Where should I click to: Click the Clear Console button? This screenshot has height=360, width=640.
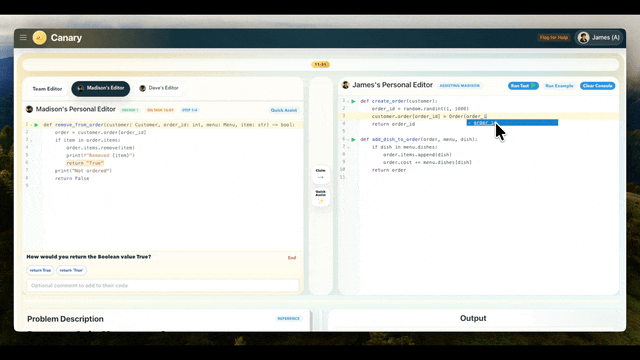coord(598,86)
